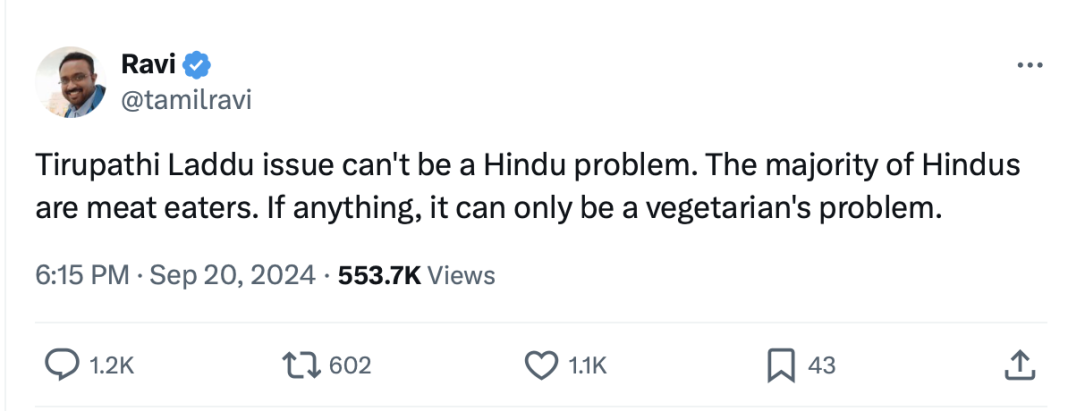Click the 1.2K replies count

tap(111, 366)
